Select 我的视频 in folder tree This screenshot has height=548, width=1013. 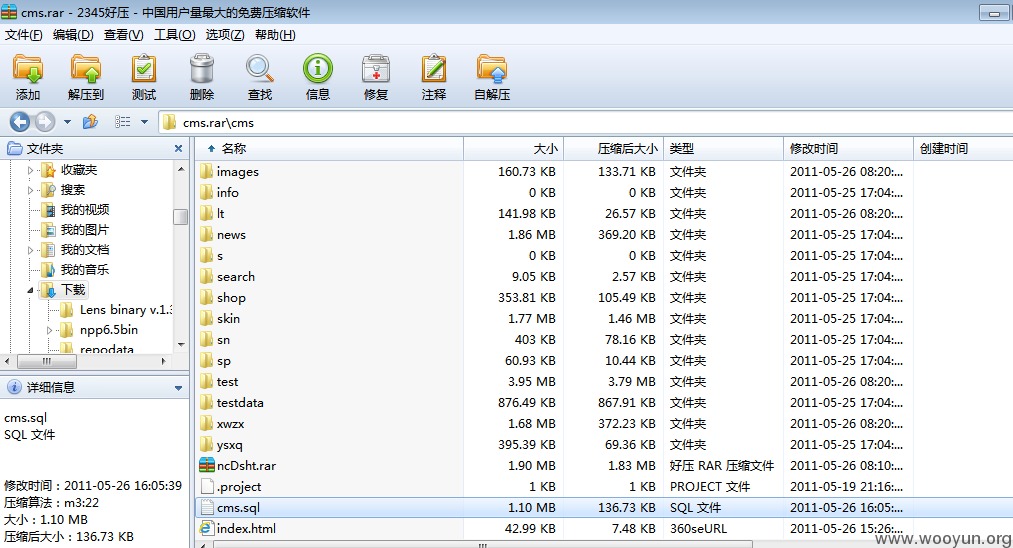coord(85,209)
